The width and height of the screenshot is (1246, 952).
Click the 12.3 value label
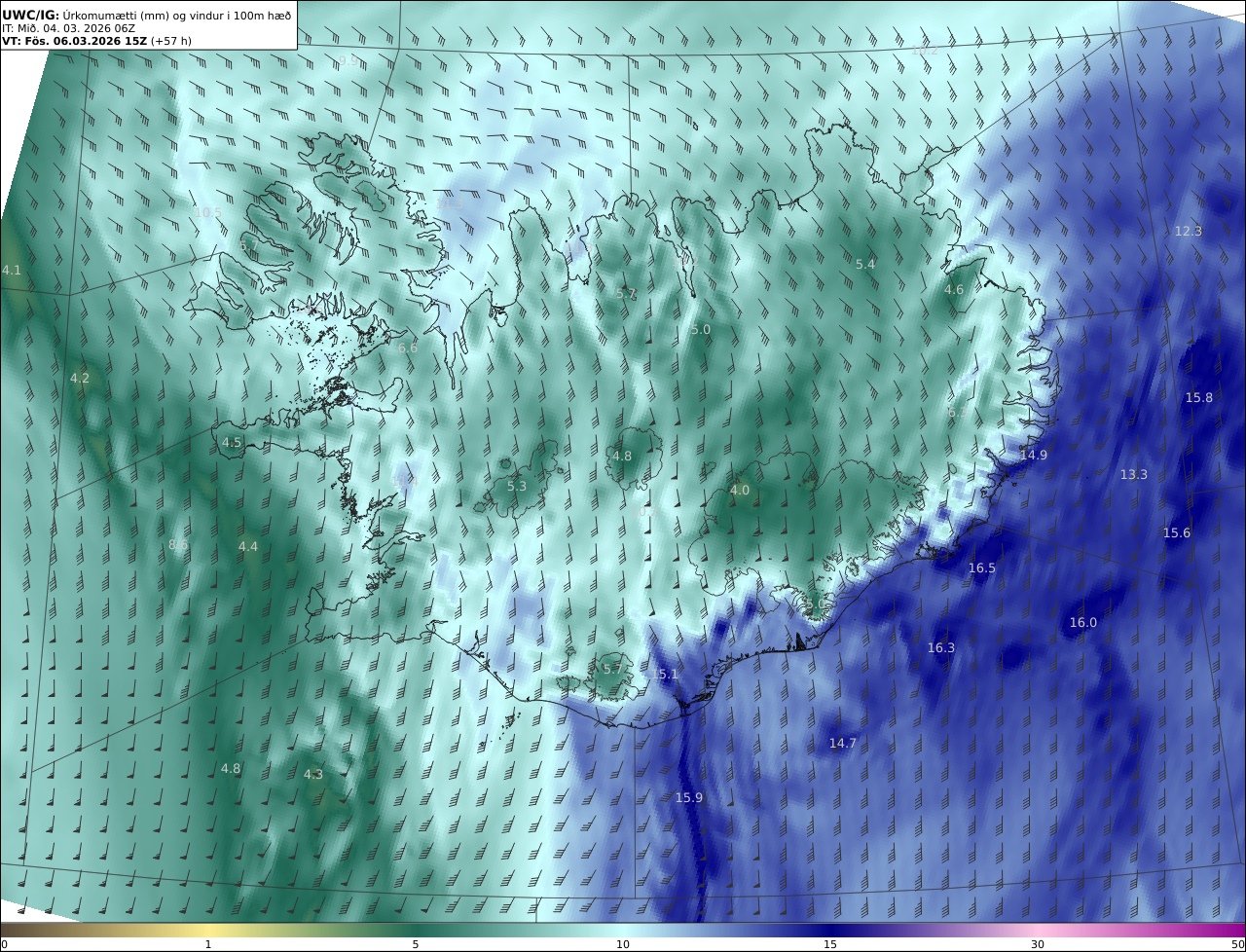(1188, 232)
